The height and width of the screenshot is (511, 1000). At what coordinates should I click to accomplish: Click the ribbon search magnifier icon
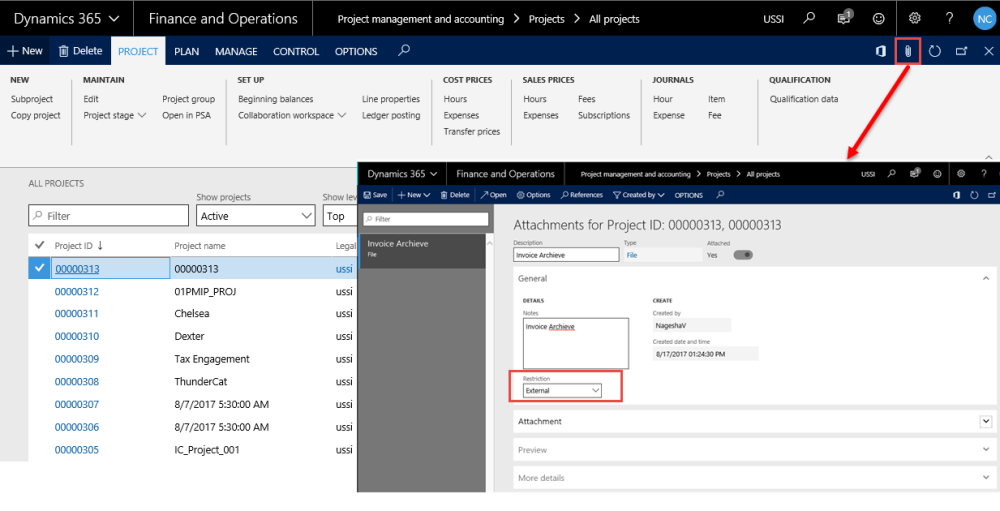(x=404, y=50)
